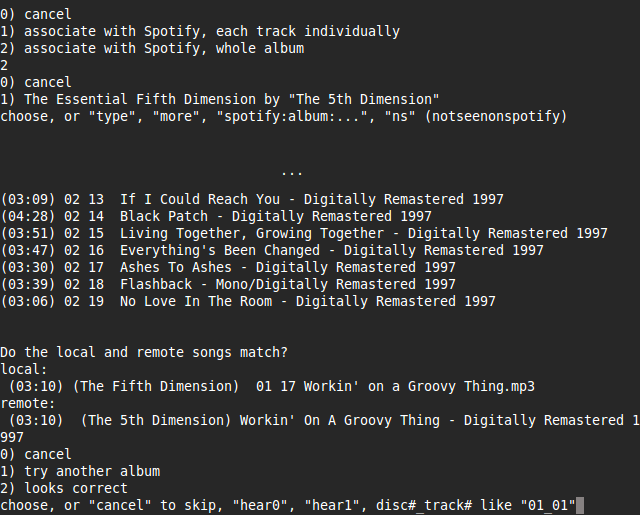Select 'Flashback - Mono/Digitally Remastered' line

[x=228, y=284]
